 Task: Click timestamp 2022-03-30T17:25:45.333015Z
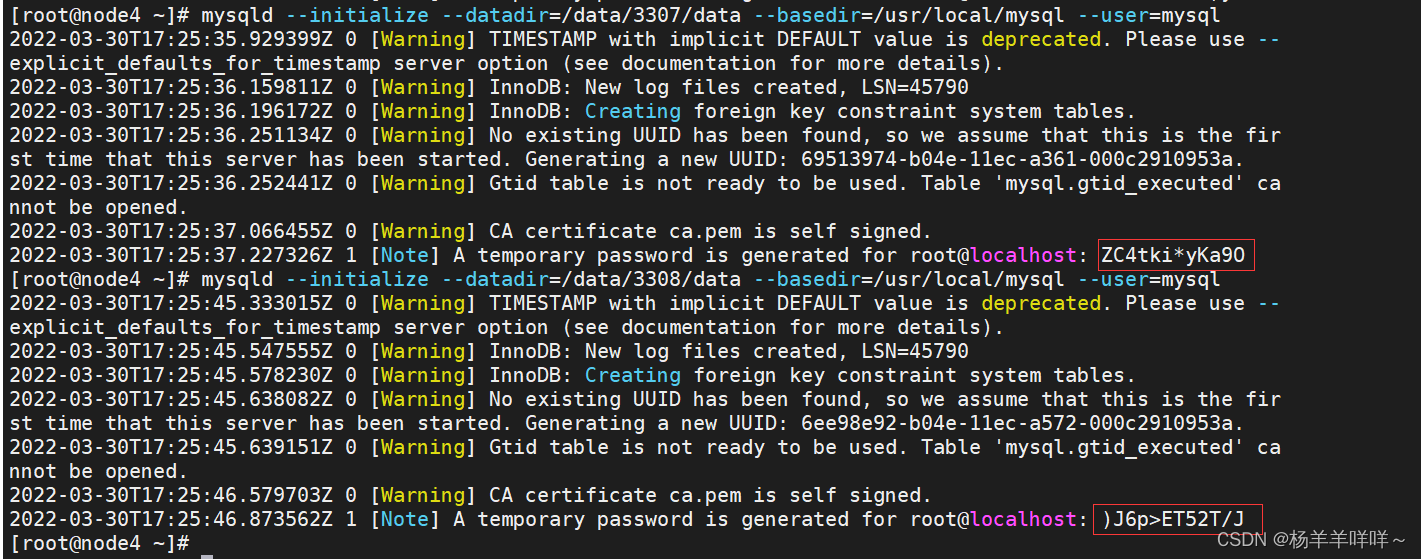(171, 304)
